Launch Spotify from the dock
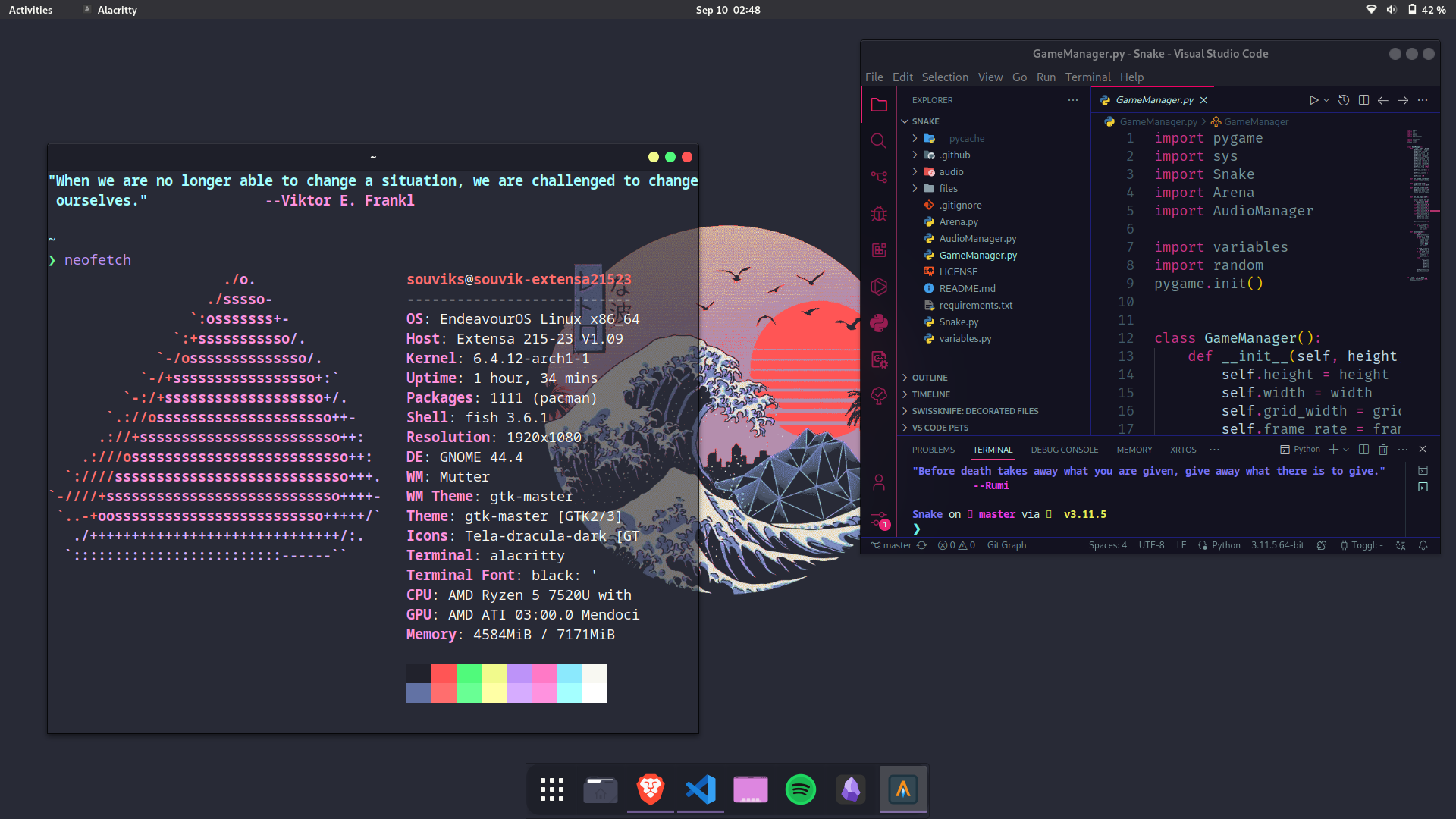Screen dimensions: 1456x819 click(801, 789)
